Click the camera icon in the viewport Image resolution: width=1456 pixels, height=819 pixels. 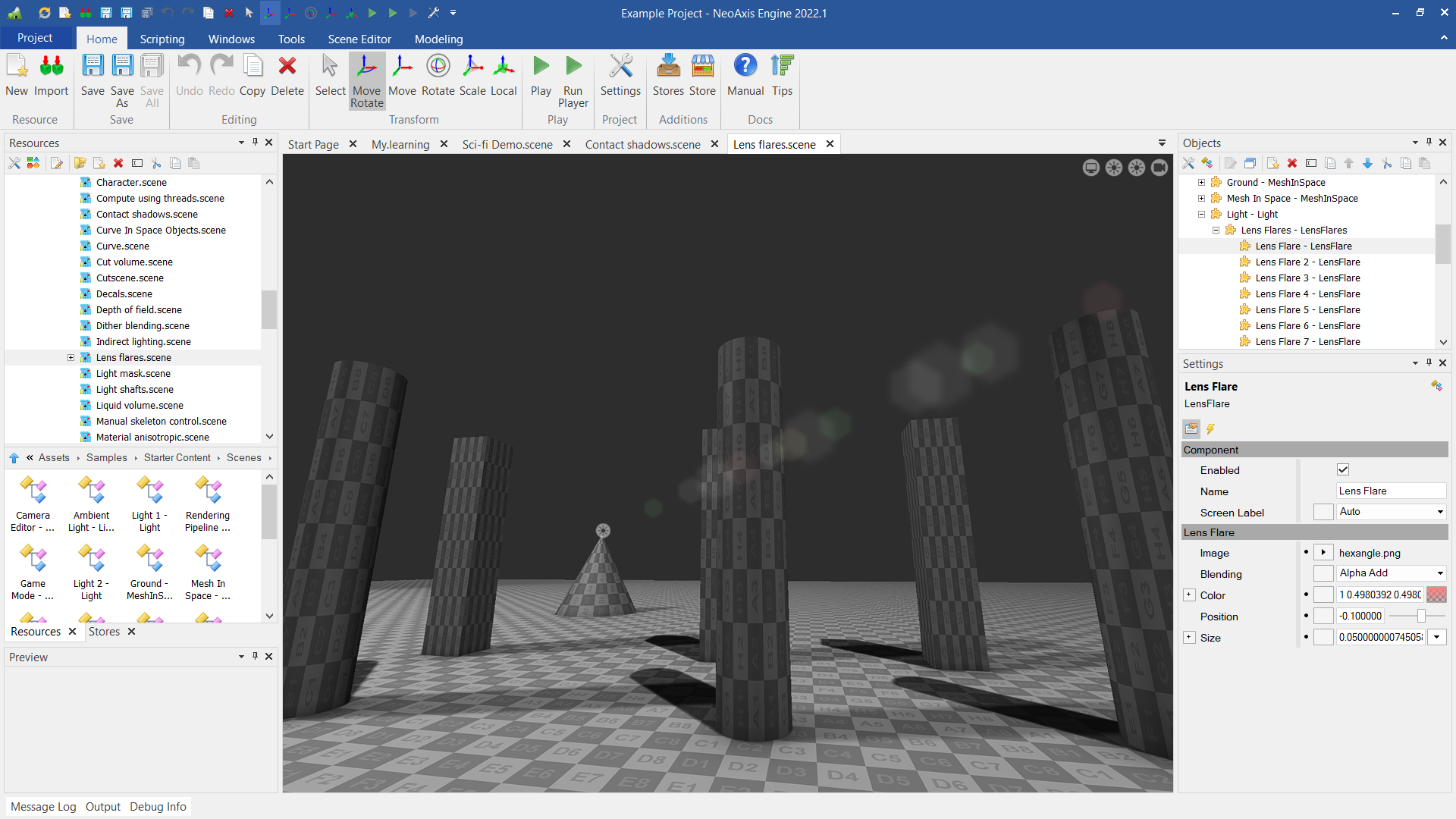tap(1159, 168)
